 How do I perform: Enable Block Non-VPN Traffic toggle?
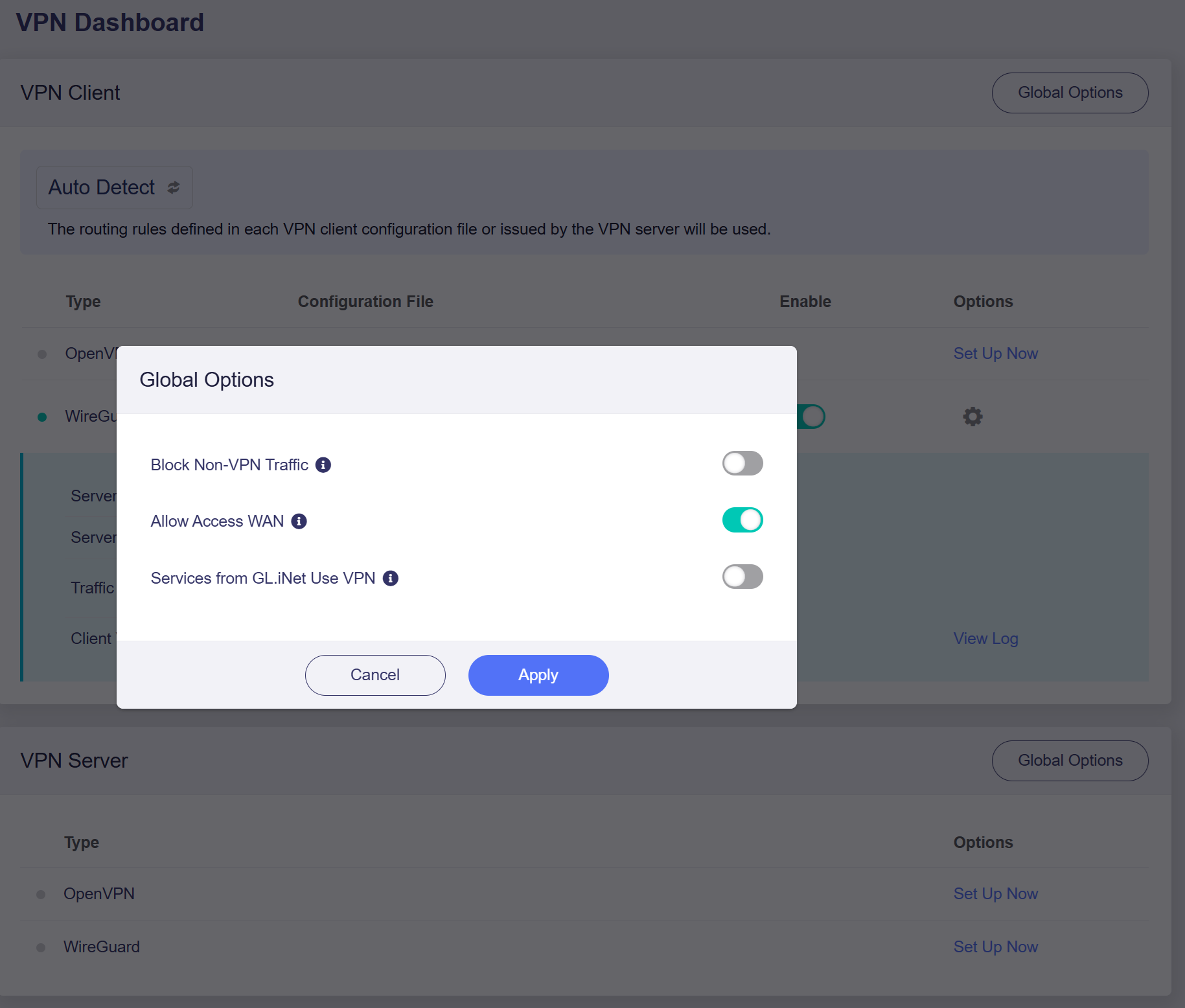[742, 464]
